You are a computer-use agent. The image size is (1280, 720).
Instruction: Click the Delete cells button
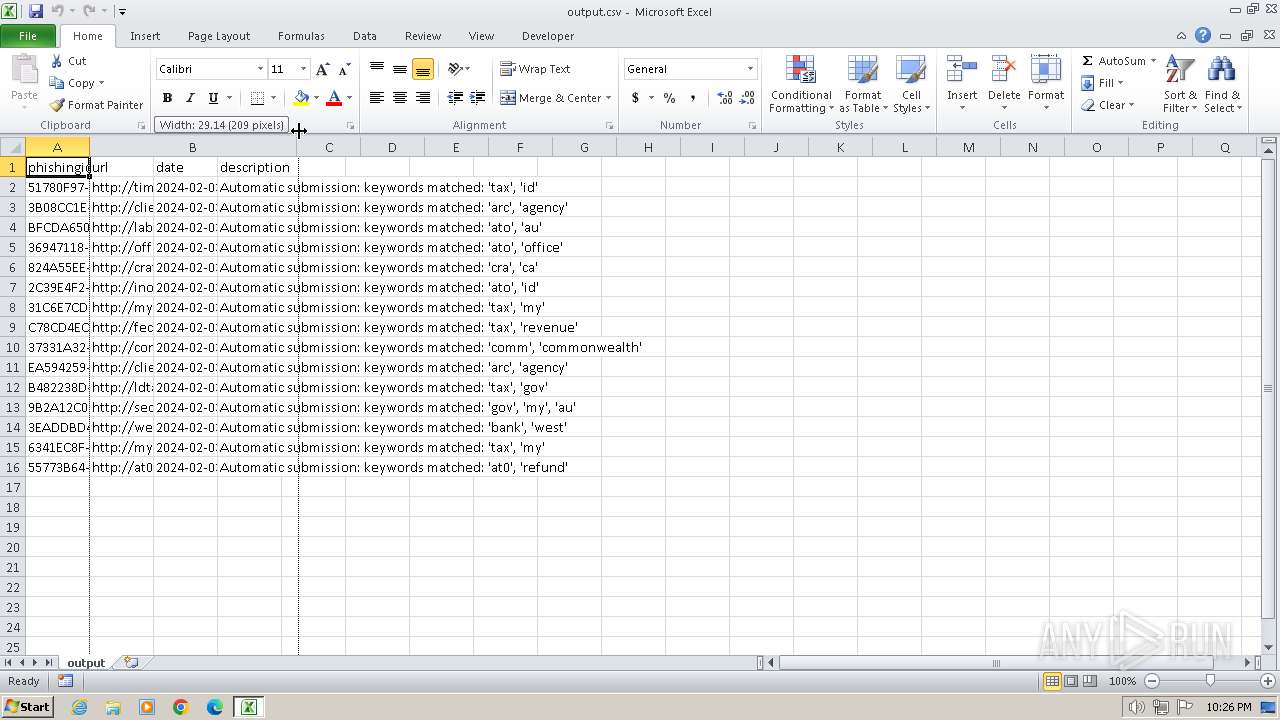[x=1004, y=84]
